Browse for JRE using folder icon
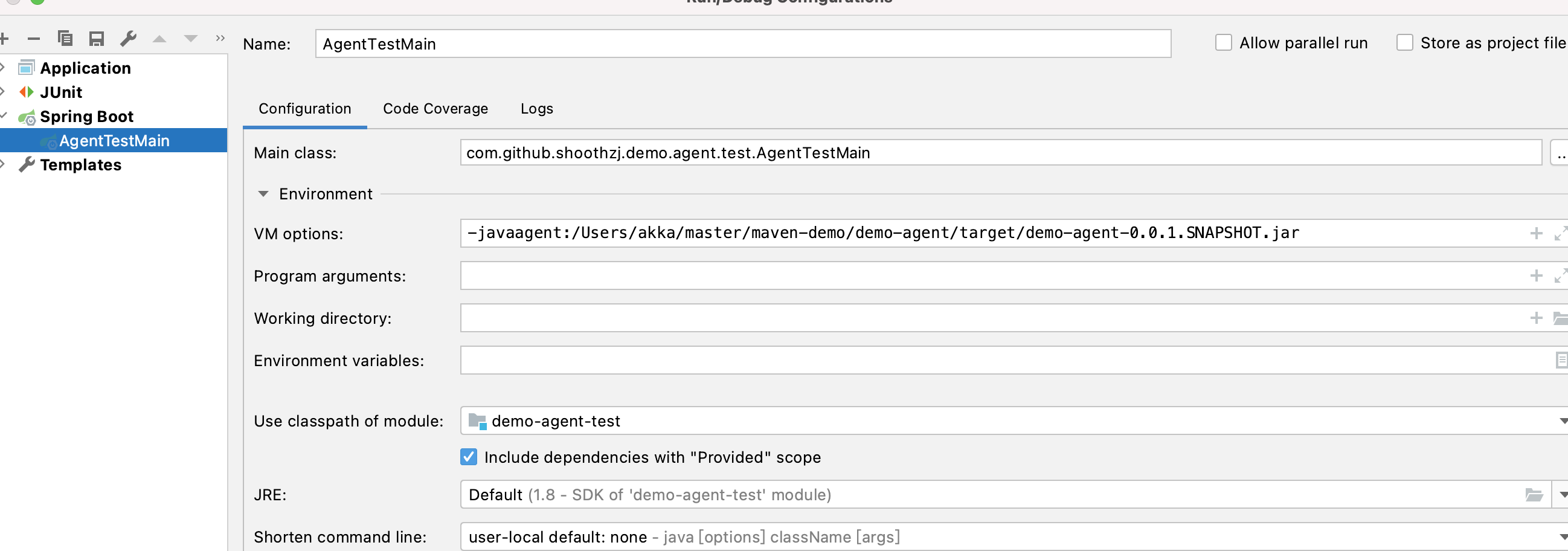The height and width of the screenshot is (551, 1568). tap(1534, 495)
